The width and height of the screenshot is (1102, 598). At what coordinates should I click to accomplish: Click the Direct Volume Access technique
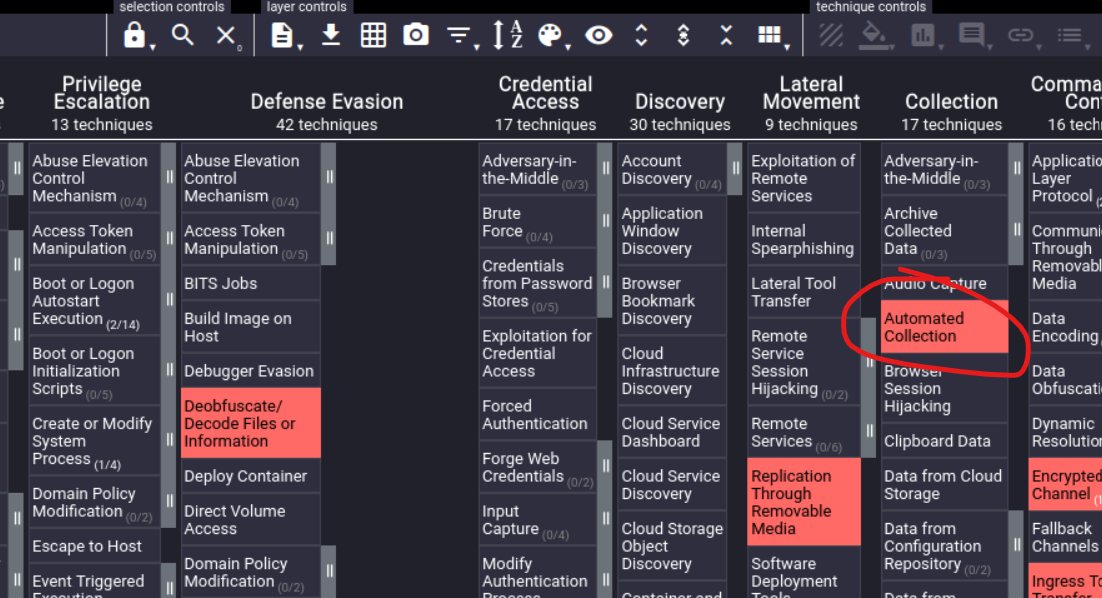[251, 519]
